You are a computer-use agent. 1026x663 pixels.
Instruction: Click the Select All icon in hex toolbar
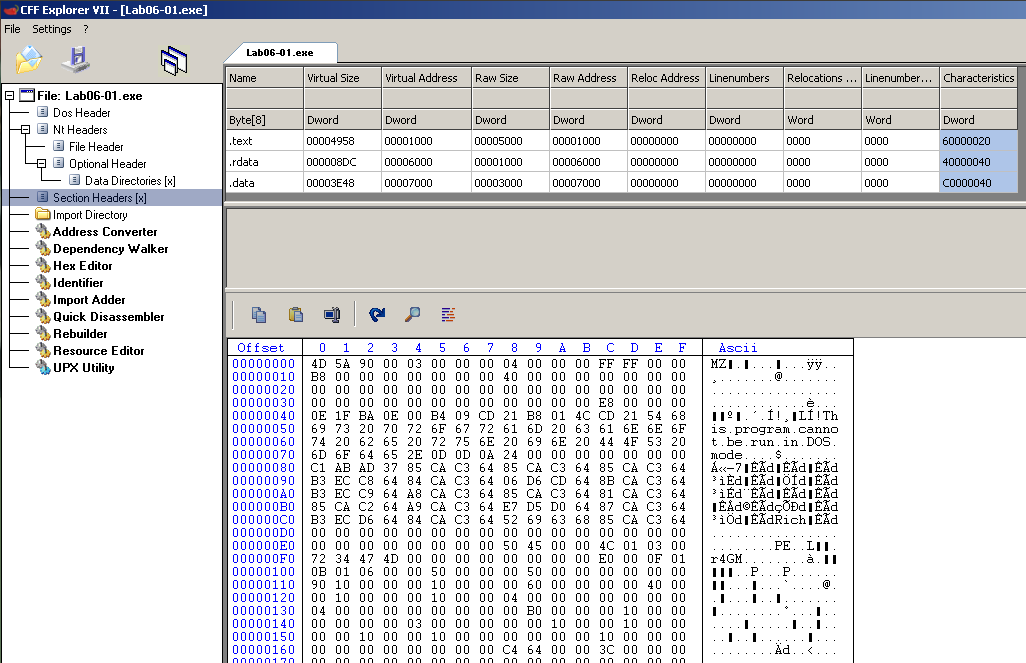332,314
